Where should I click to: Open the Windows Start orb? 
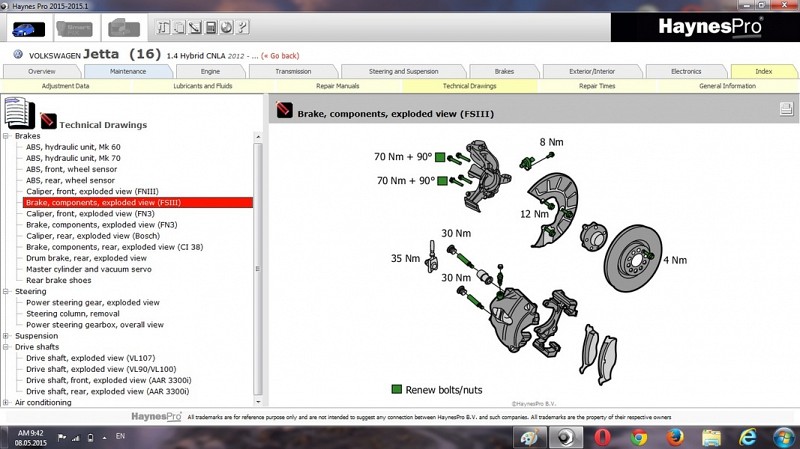point(783,438)
